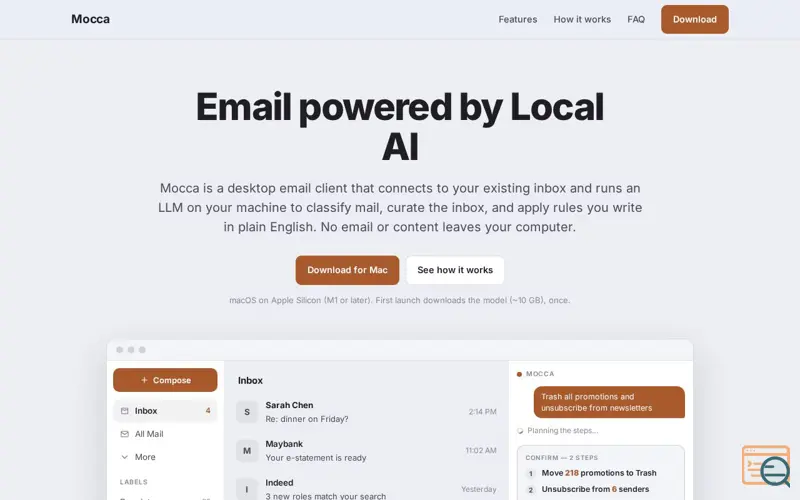
Task: Click the Inbox heading in message list
Action: point(250,381)
